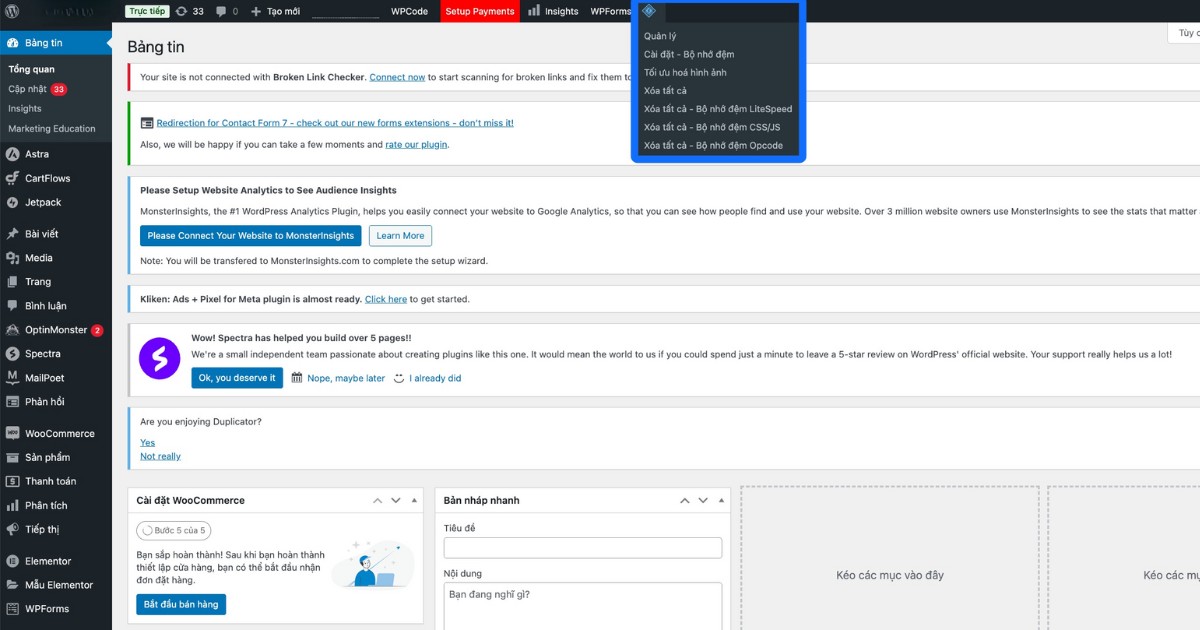Open pending comments via speech bubble icon
1200x630 pixels.
pyautogui.click(x=222, y=11)
